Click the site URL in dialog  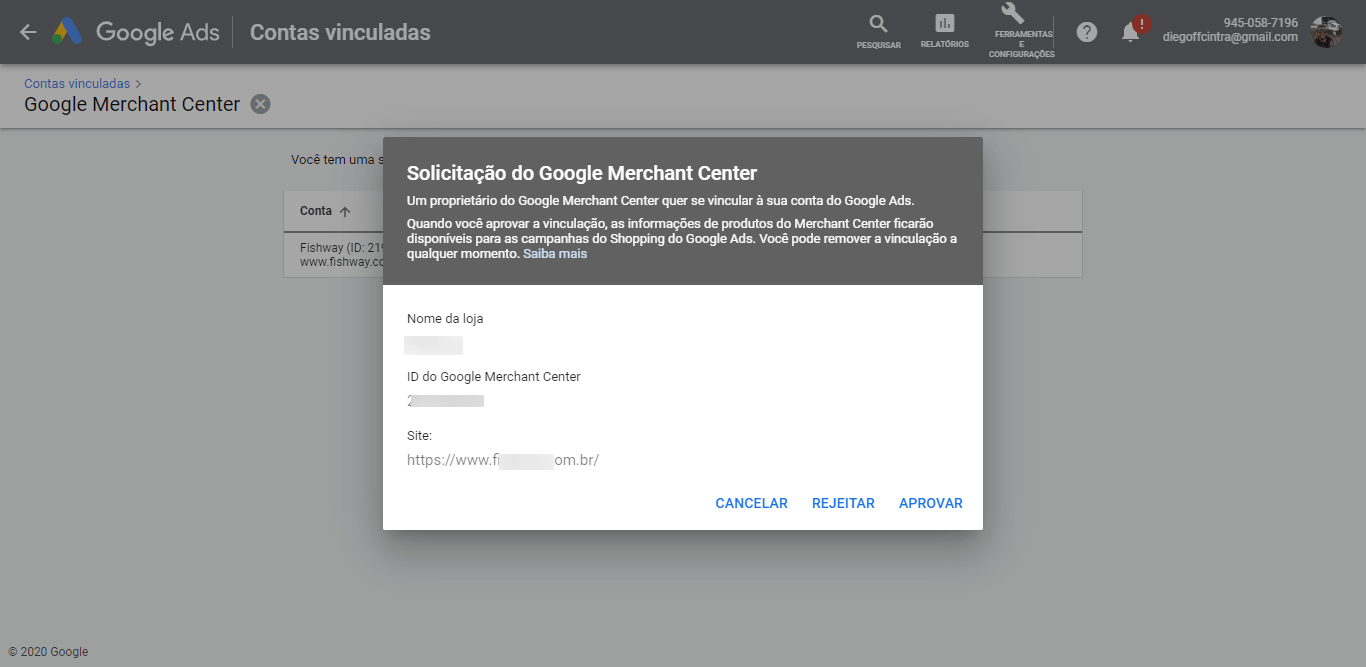pos(503,460)
